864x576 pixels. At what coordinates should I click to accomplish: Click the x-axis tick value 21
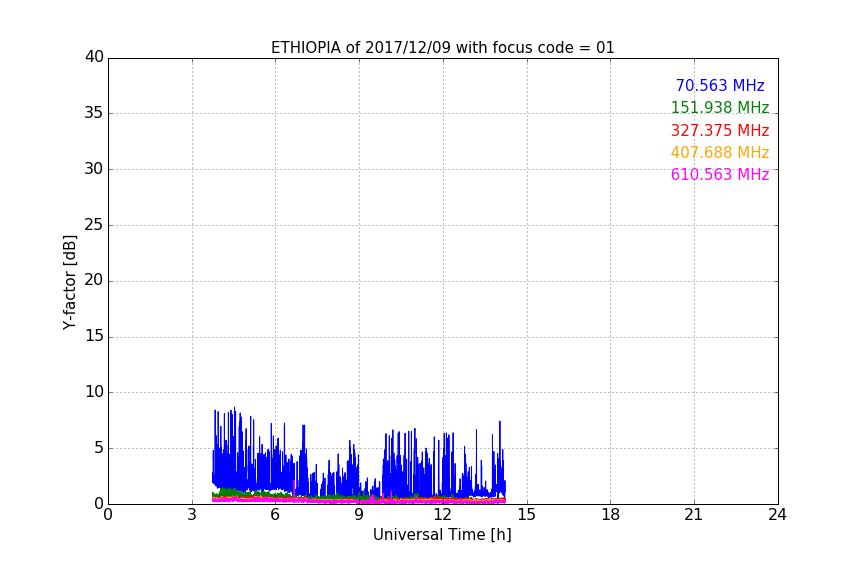coord(694,515)
